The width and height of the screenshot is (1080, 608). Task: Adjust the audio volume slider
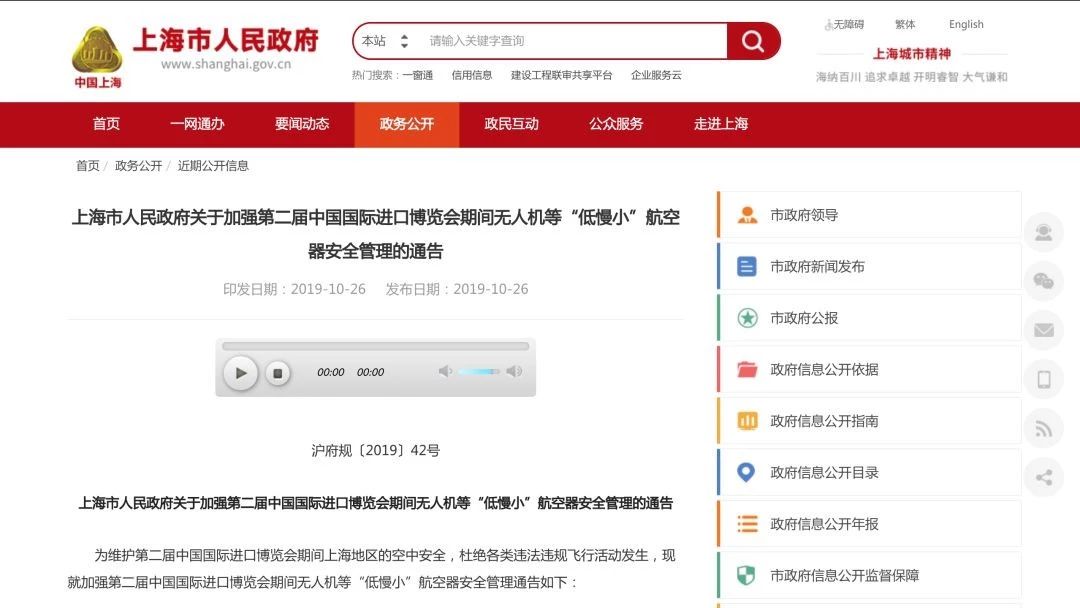[x=479, y=372]
